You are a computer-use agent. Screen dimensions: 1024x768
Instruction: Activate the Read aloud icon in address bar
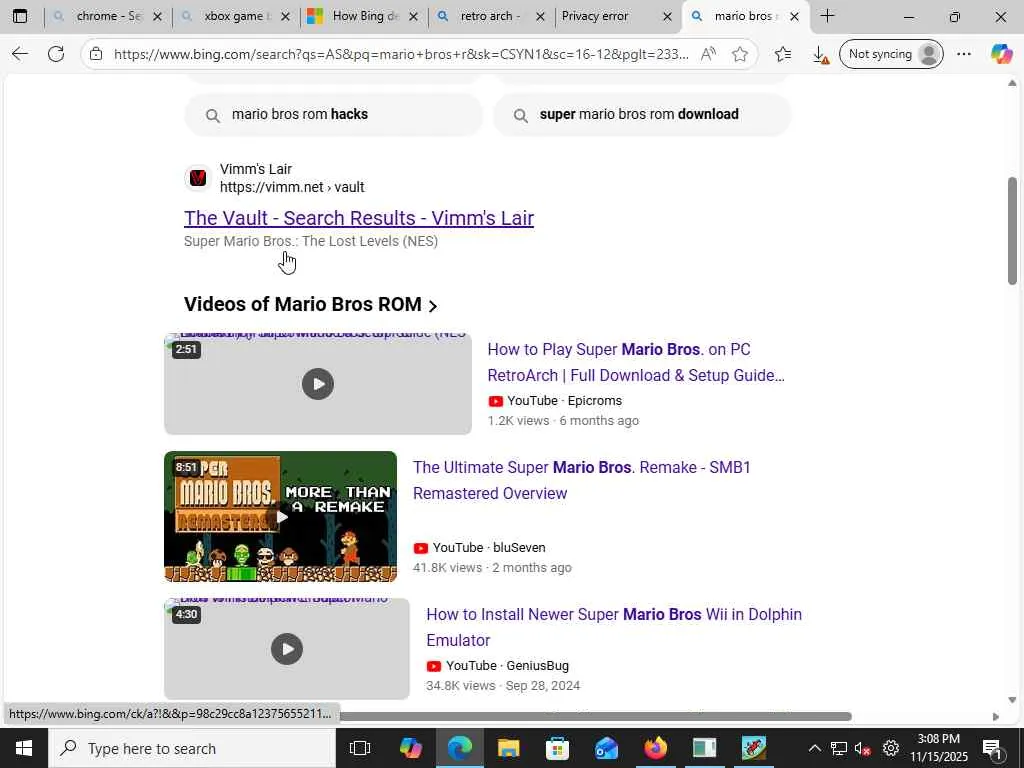pos(708,54)
